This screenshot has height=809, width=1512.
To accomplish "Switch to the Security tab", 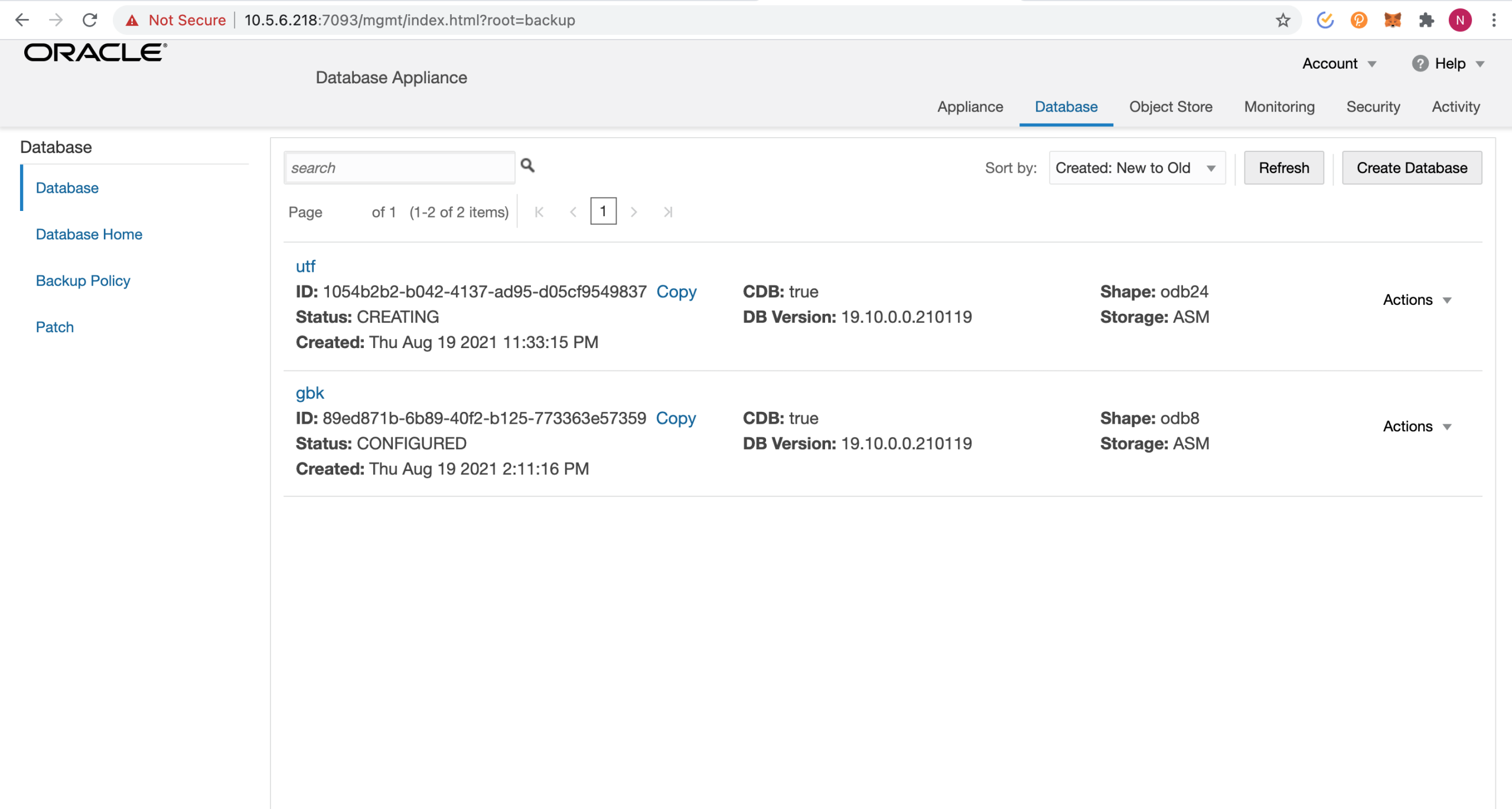I will coord(1373,106).
